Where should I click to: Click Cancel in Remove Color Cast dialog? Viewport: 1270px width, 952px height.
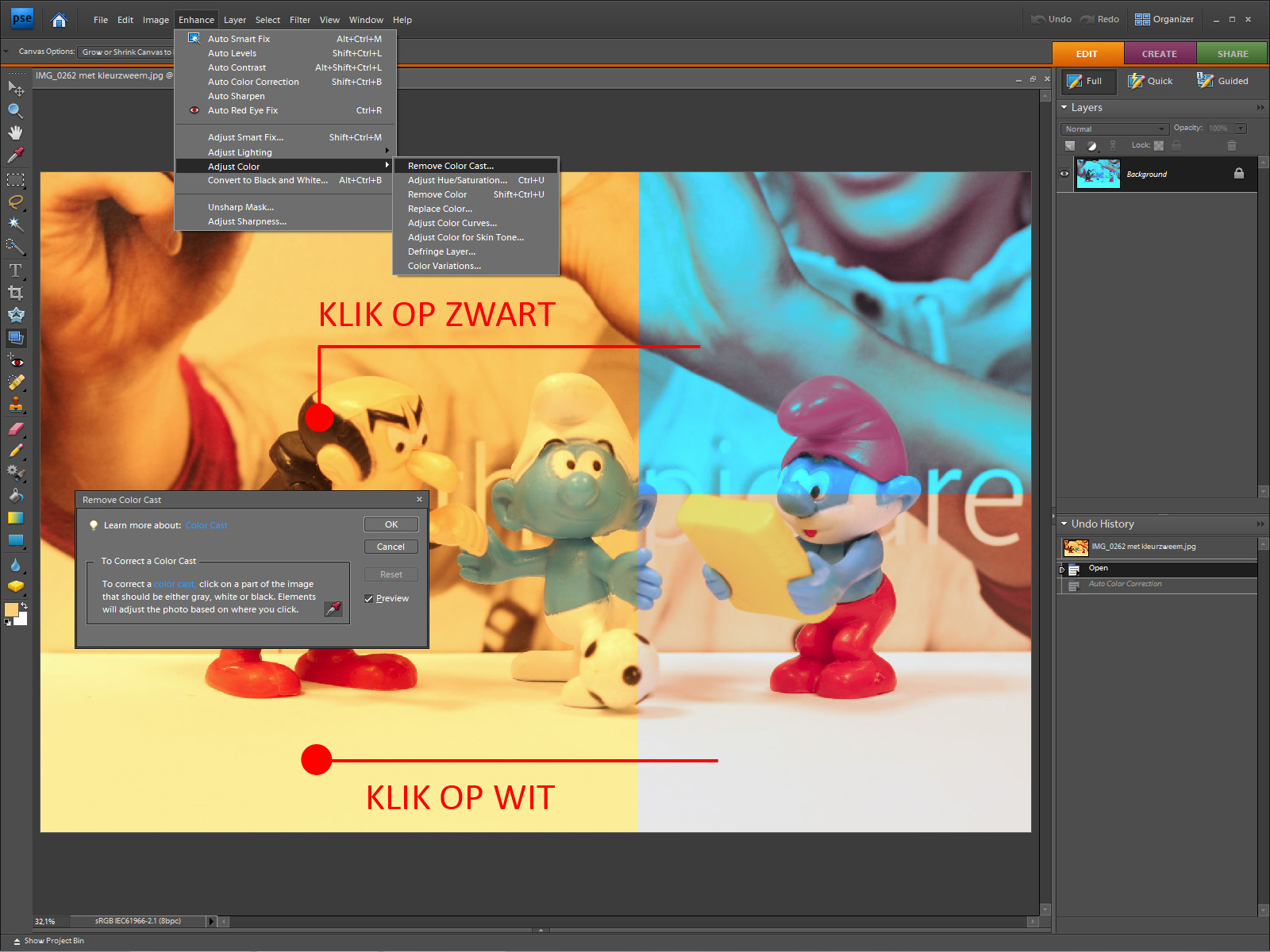click(x=391, y=547)
